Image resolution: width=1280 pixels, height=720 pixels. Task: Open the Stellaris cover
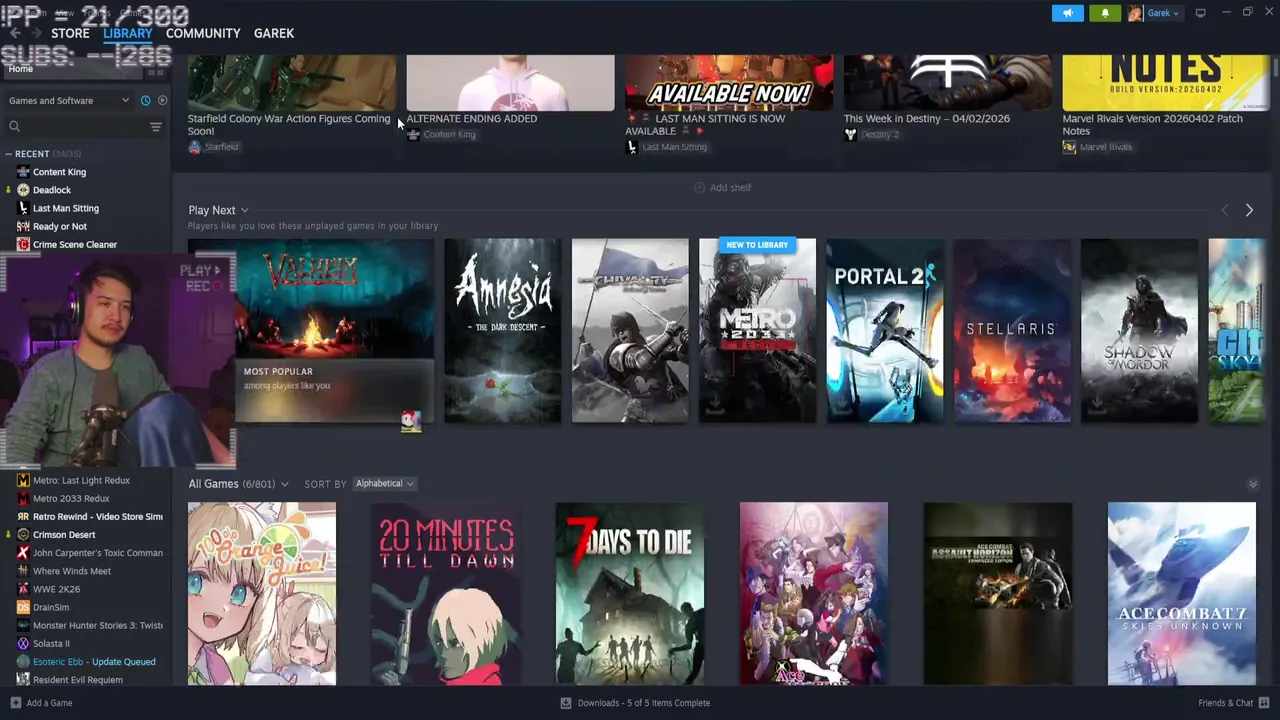point(1011,330)
